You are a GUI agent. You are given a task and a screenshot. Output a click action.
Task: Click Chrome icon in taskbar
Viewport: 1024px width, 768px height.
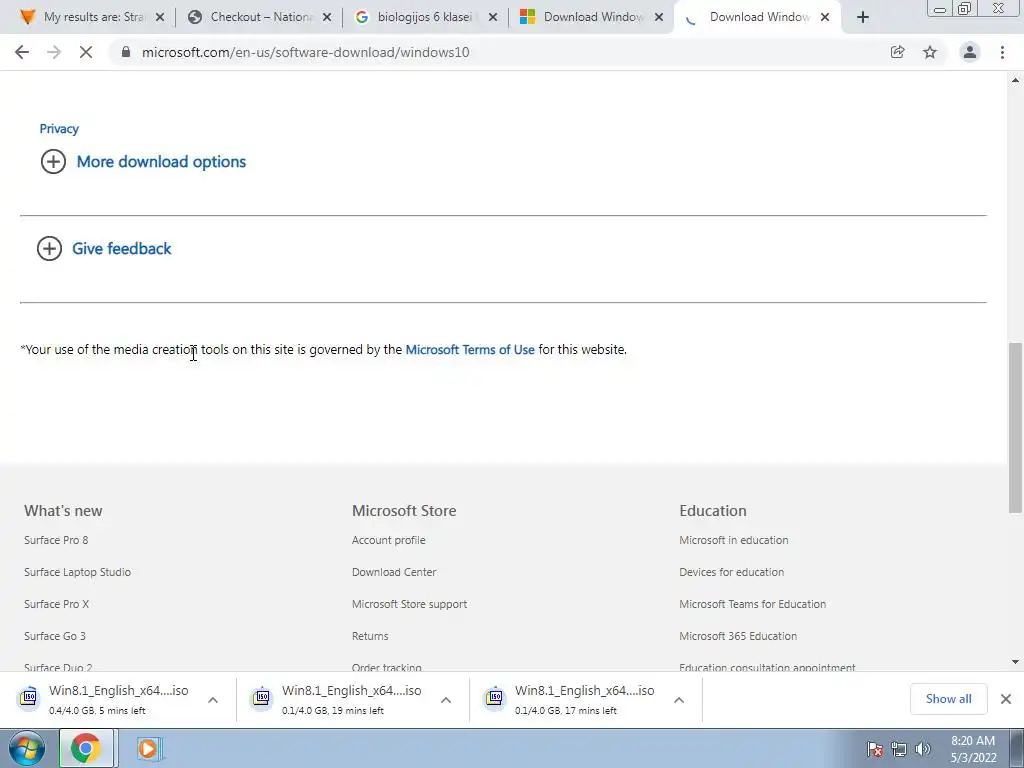coord(86,748)
